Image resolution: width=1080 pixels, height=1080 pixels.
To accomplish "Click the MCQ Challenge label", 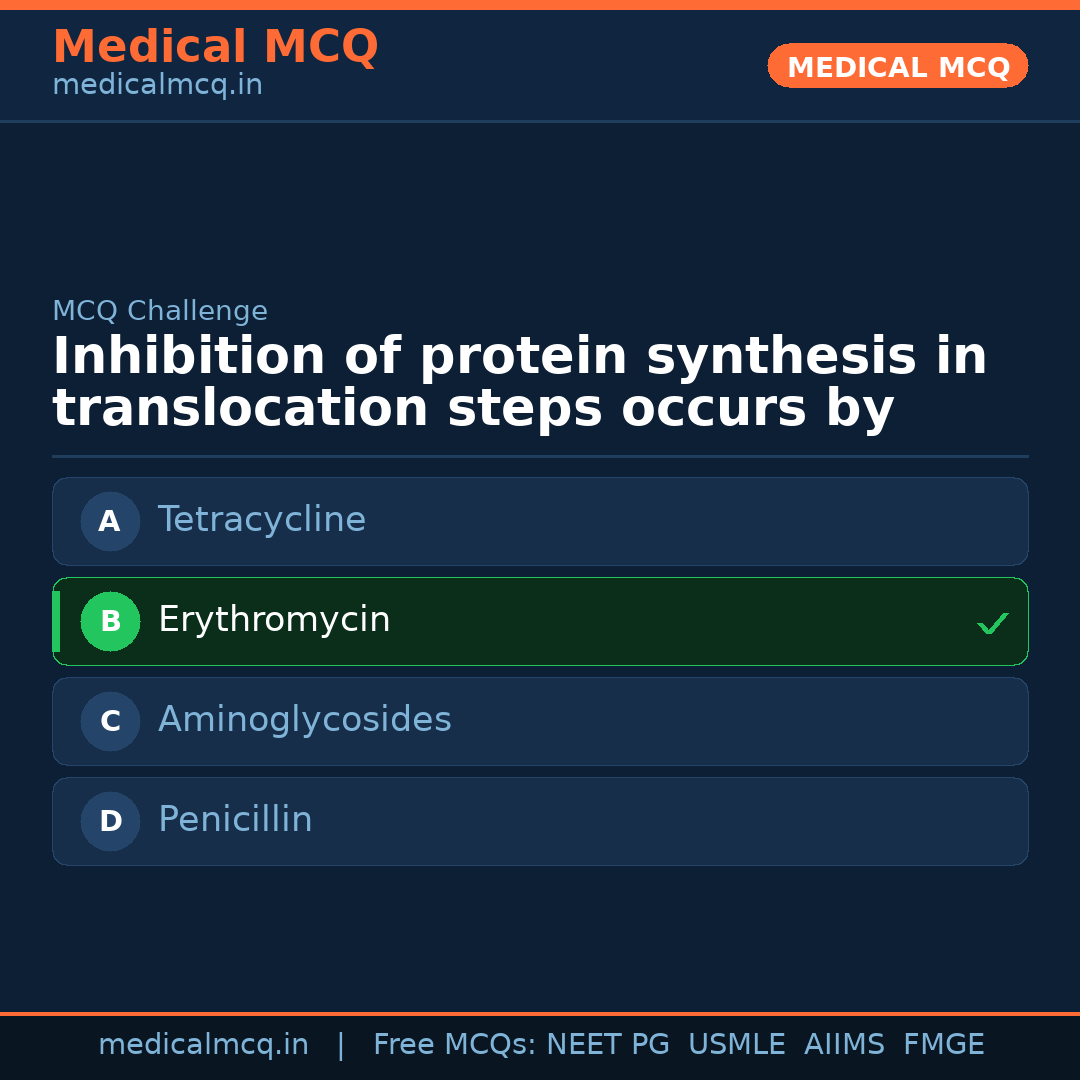I will point(160,311).
